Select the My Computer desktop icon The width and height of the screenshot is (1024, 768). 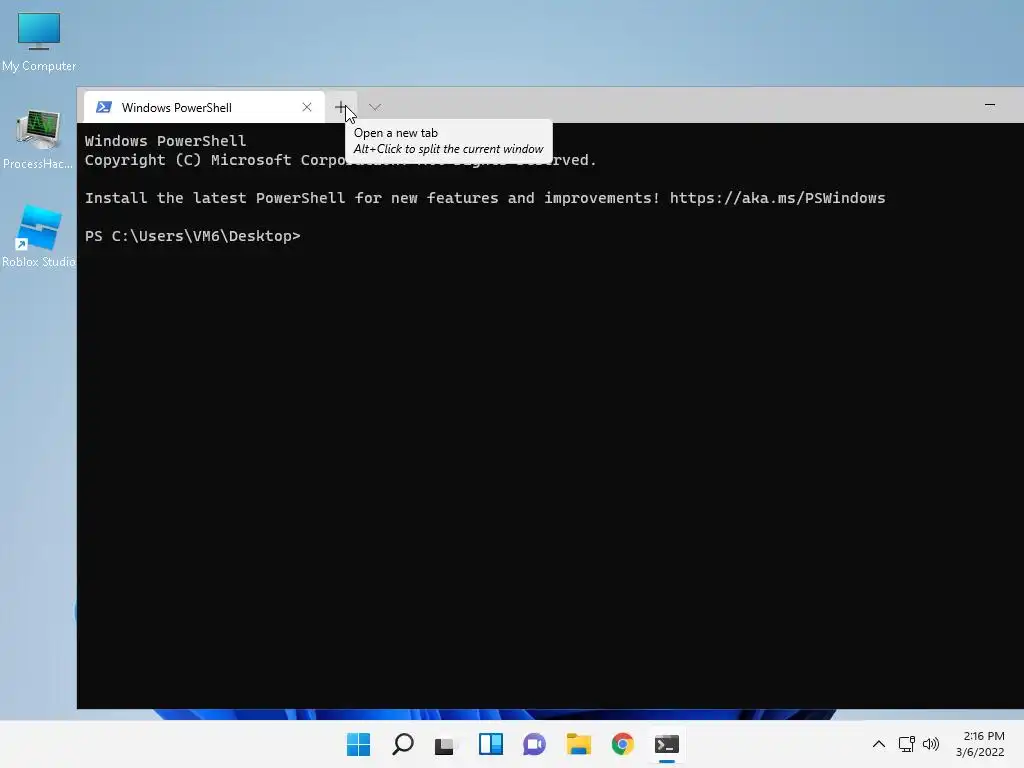pos(39,41)
